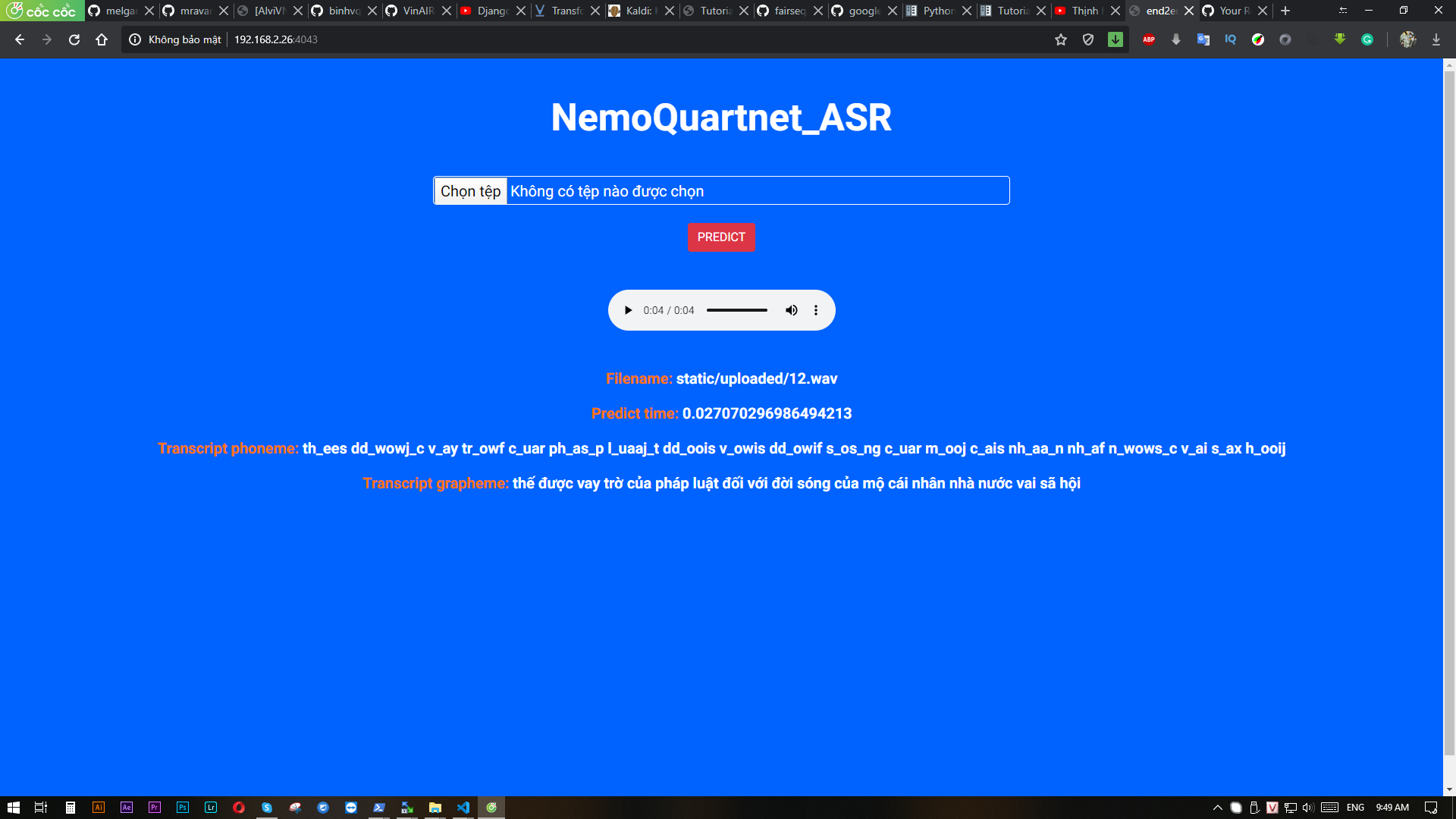Open File Explorer from taskbar
The width and height of the screenshot is (1456, 819).
pyautogui.click(x=435, y=808)
